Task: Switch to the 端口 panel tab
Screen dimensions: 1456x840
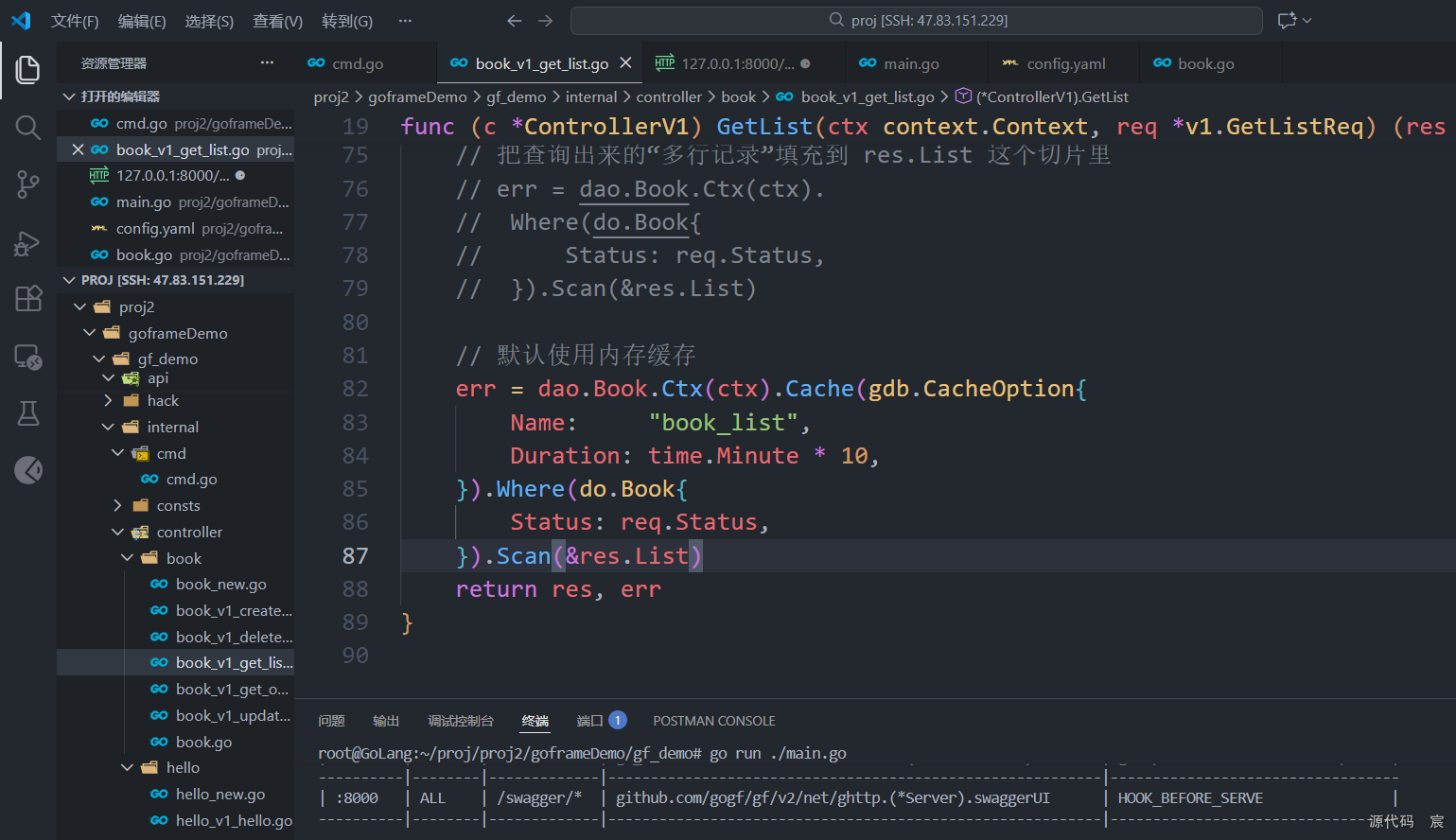Action: pyautogui.click(x=602, y=721)
